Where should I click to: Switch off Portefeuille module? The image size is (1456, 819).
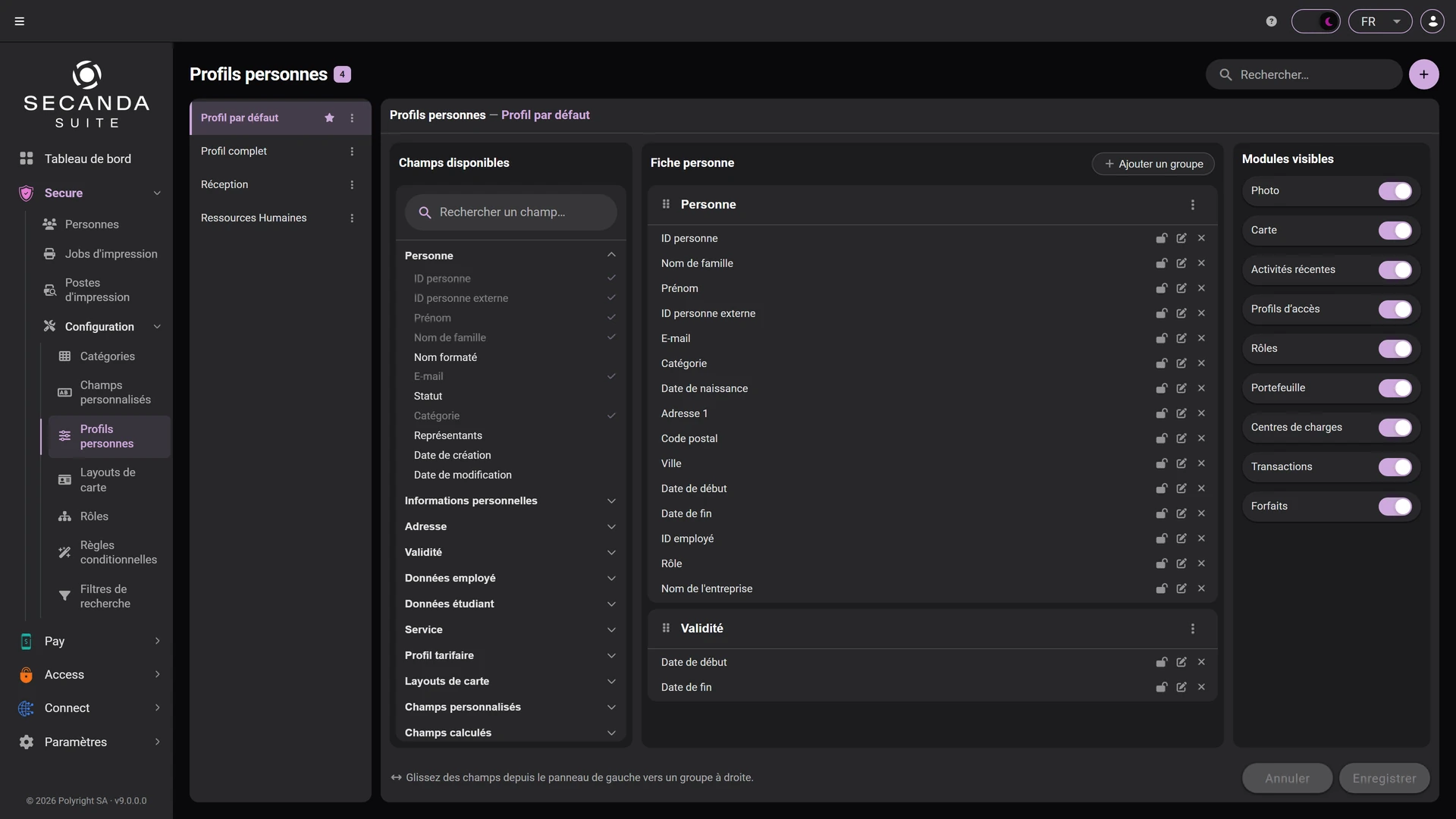tap(1395, 388)
